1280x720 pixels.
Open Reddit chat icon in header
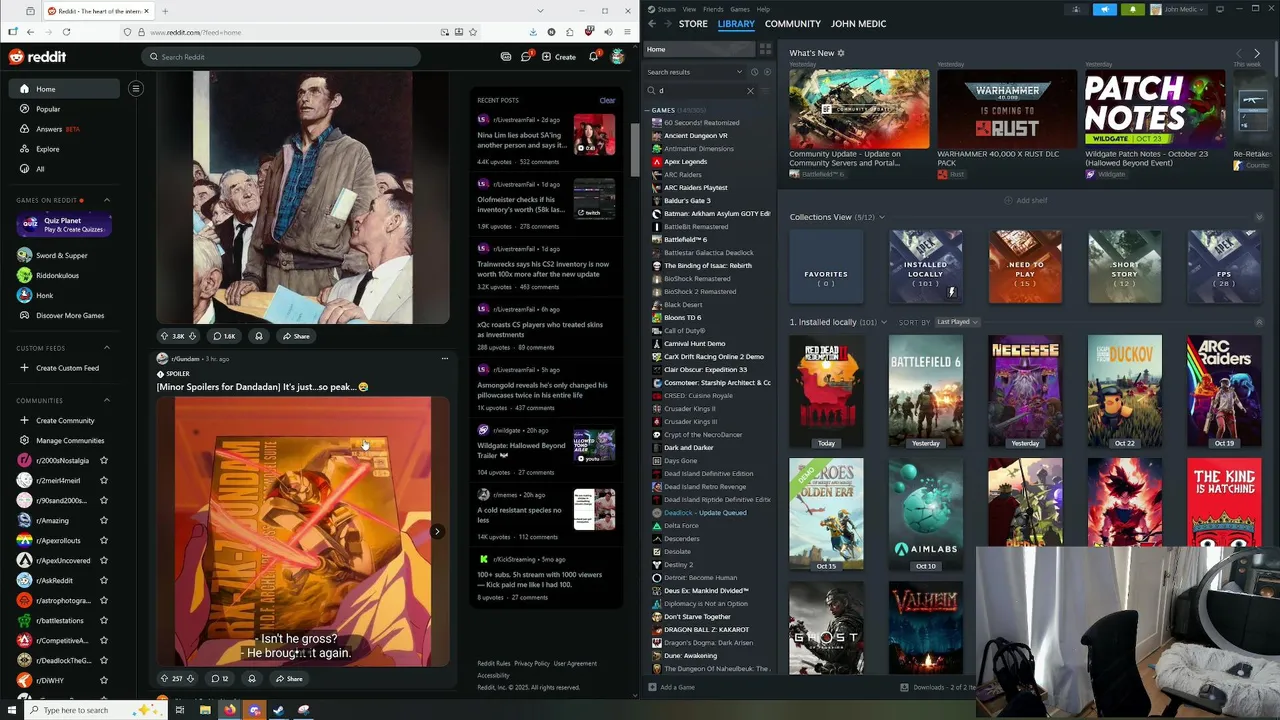(525, 57)
